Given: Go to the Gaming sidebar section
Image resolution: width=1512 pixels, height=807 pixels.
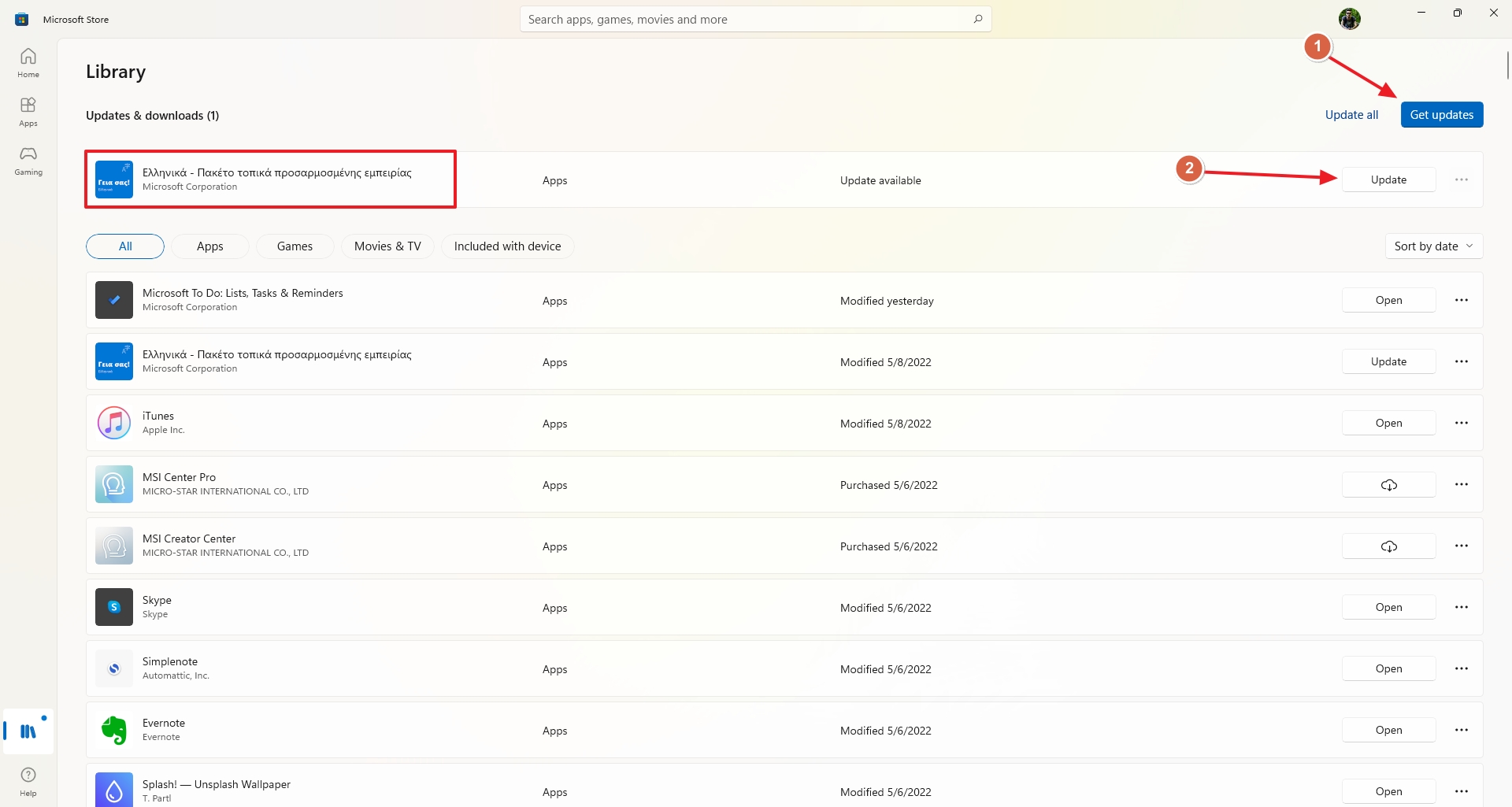Looking at the screenshot, I should 28,160.
